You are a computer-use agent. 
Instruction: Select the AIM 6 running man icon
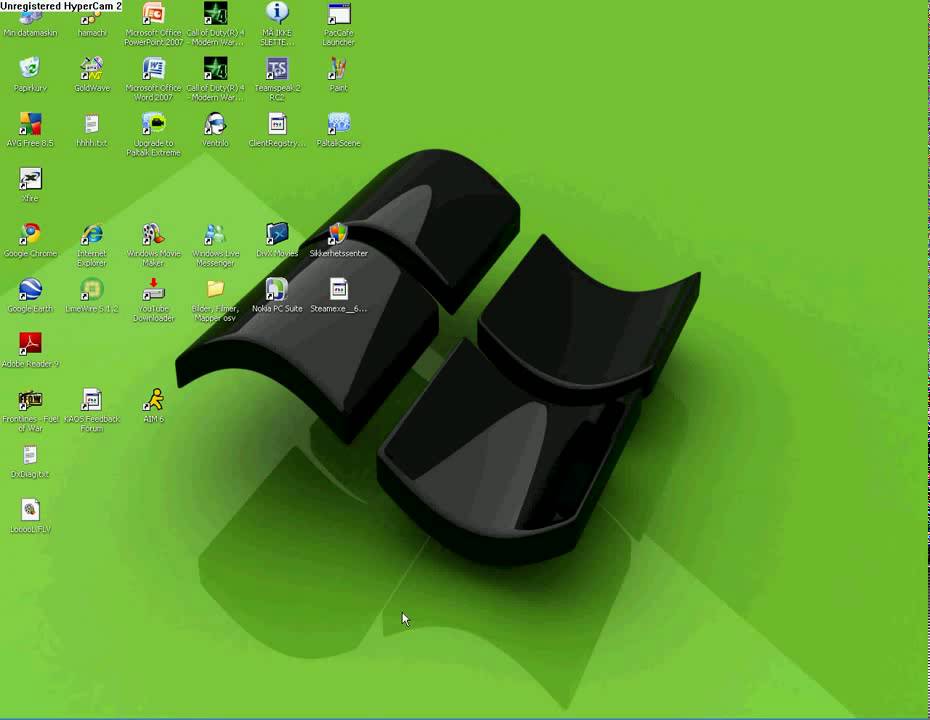(153, 401)
